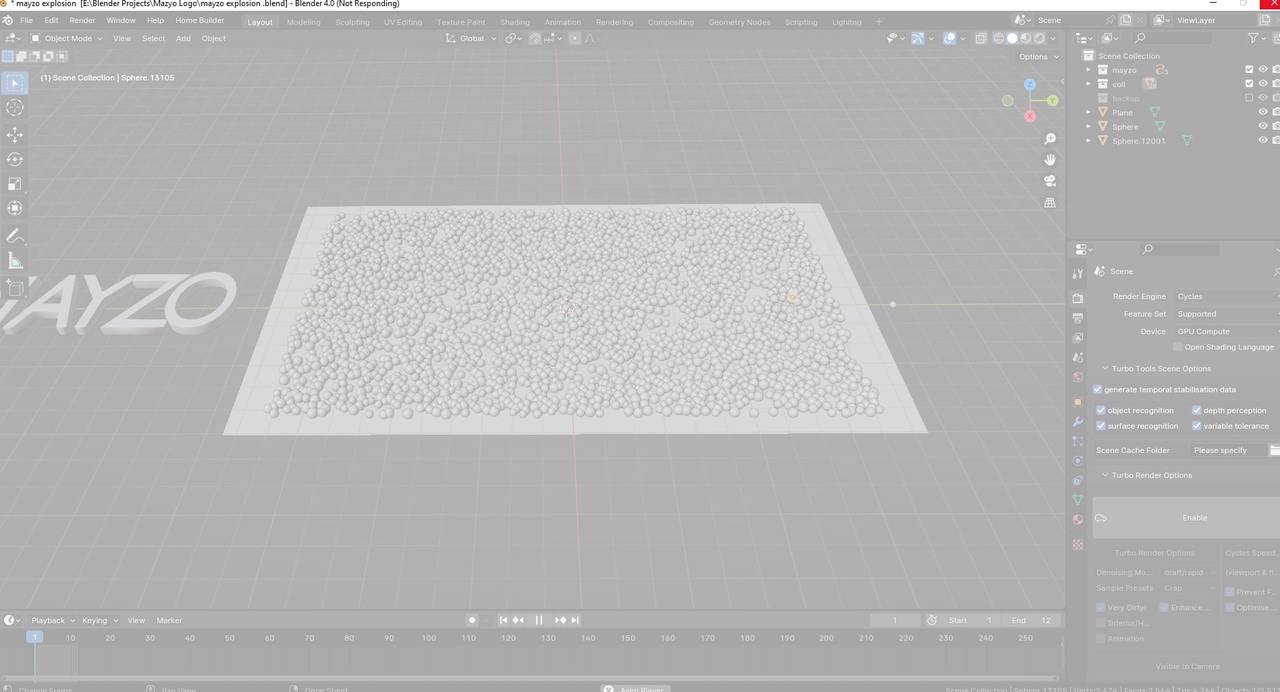Click the Turbo Render Enable button
Image resolution: width=1280 pixels, height=692 pixels.
[x=1186, y=517]
